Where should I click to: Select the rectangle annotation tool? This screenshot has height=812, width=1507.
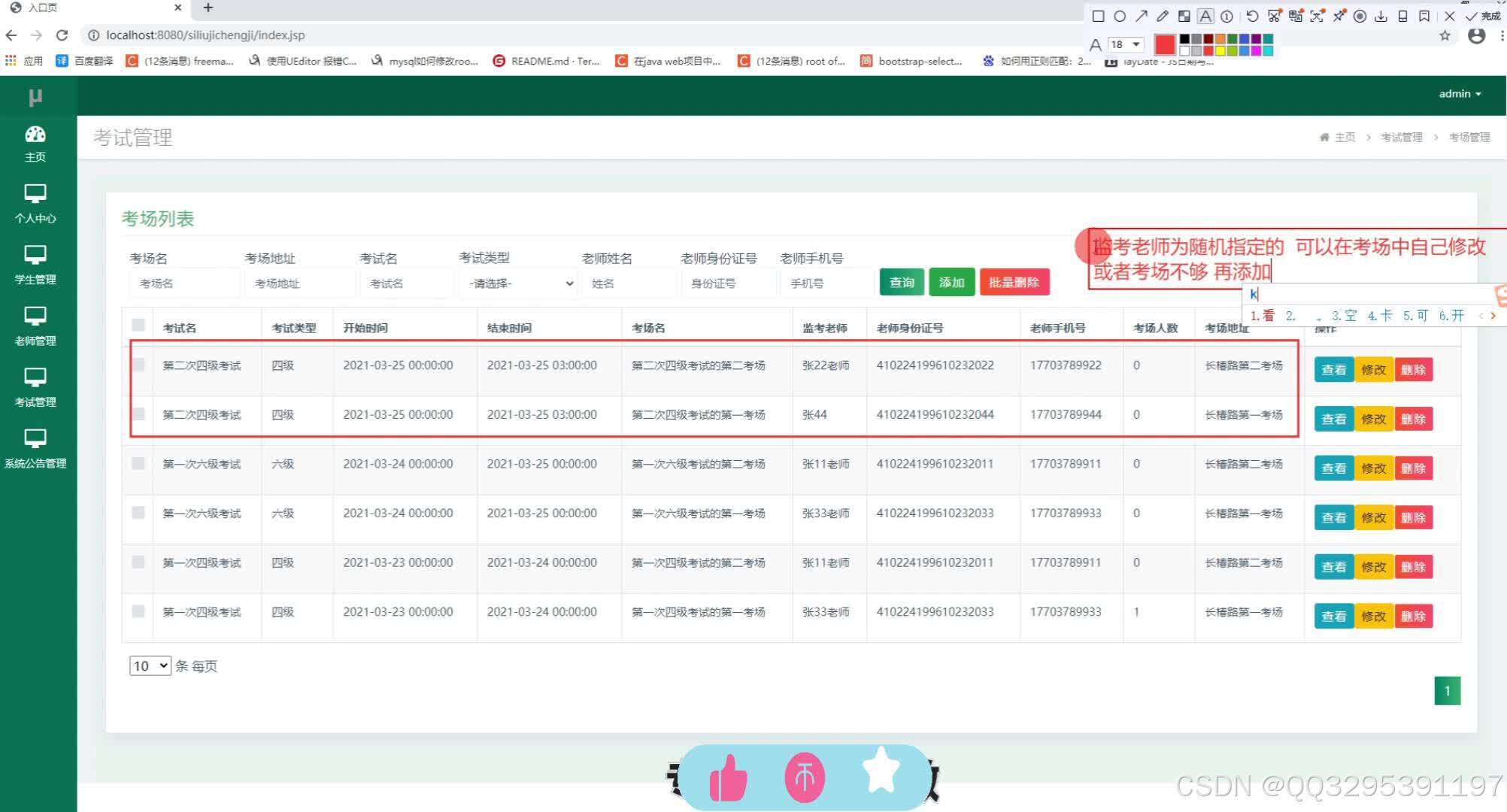[x=1099, y=16]
